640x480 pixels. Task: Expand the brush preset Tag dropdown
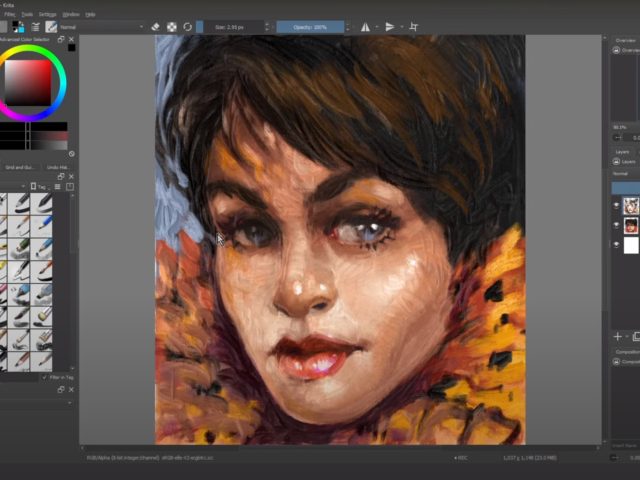(40, 187)
